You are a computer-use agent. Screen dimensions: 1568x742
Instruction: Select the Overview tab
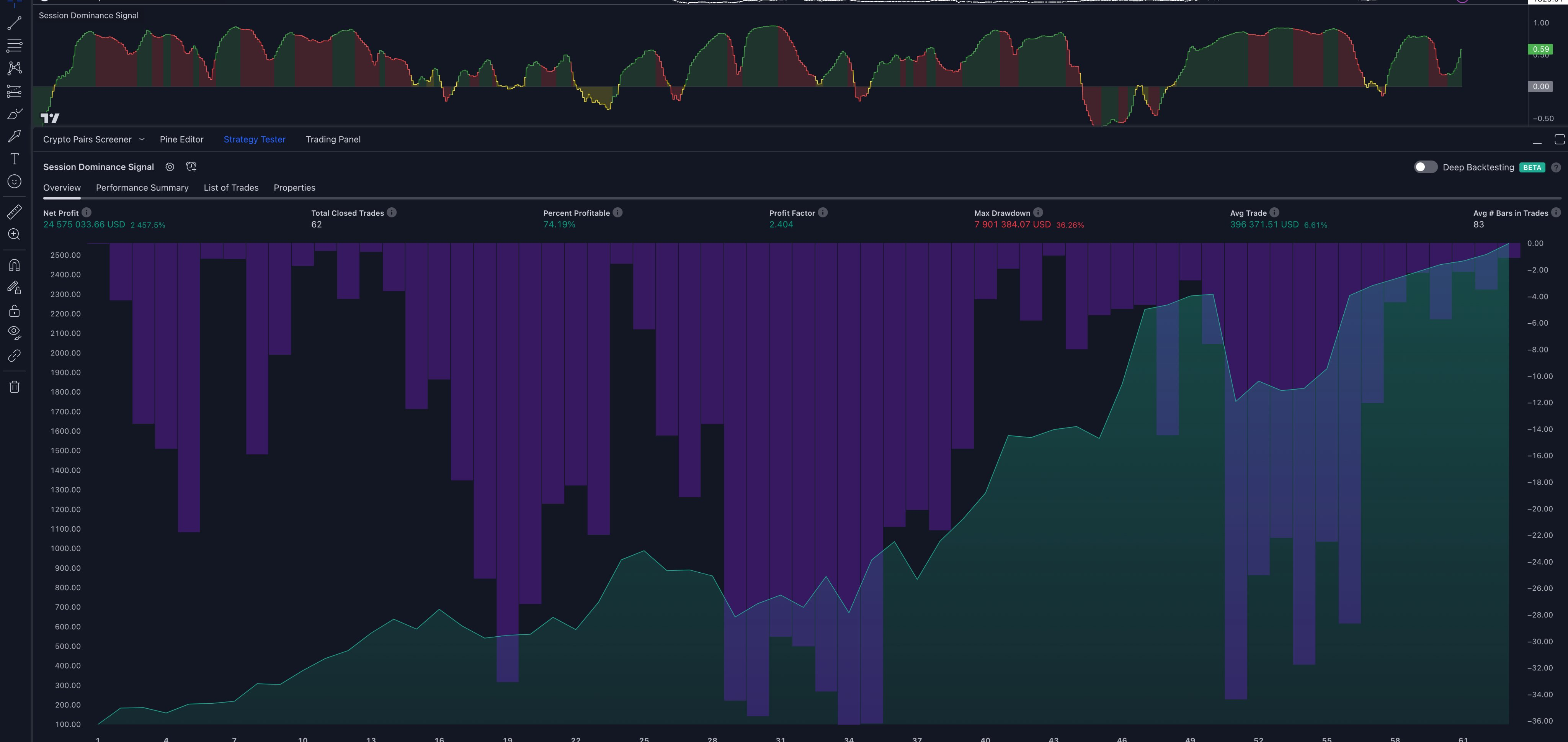pyautogui.click(x=62, y=188)
